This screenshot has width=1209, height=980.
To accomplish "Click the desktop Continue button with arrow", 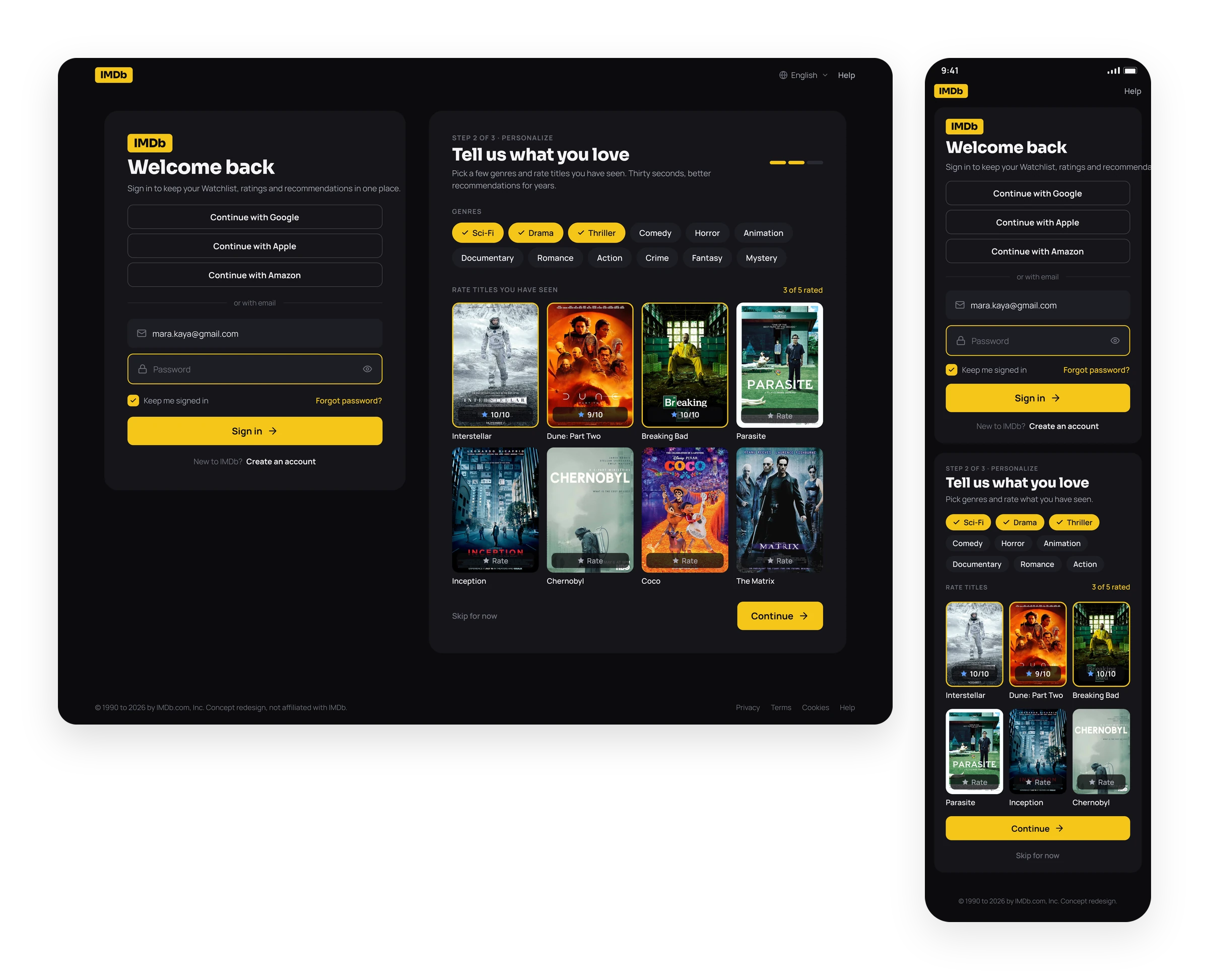I will [779, 615].
